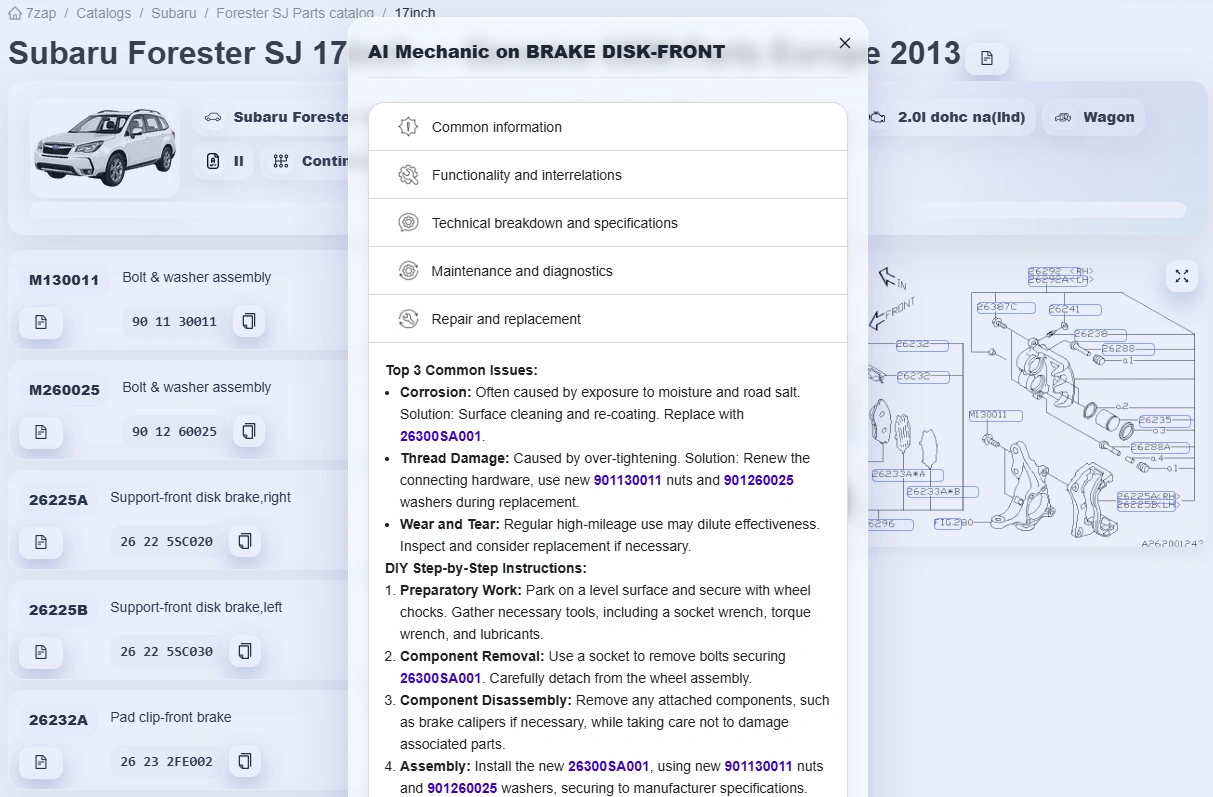Click document icon beside the page title
1213x797 pixels.
[987, 58]
